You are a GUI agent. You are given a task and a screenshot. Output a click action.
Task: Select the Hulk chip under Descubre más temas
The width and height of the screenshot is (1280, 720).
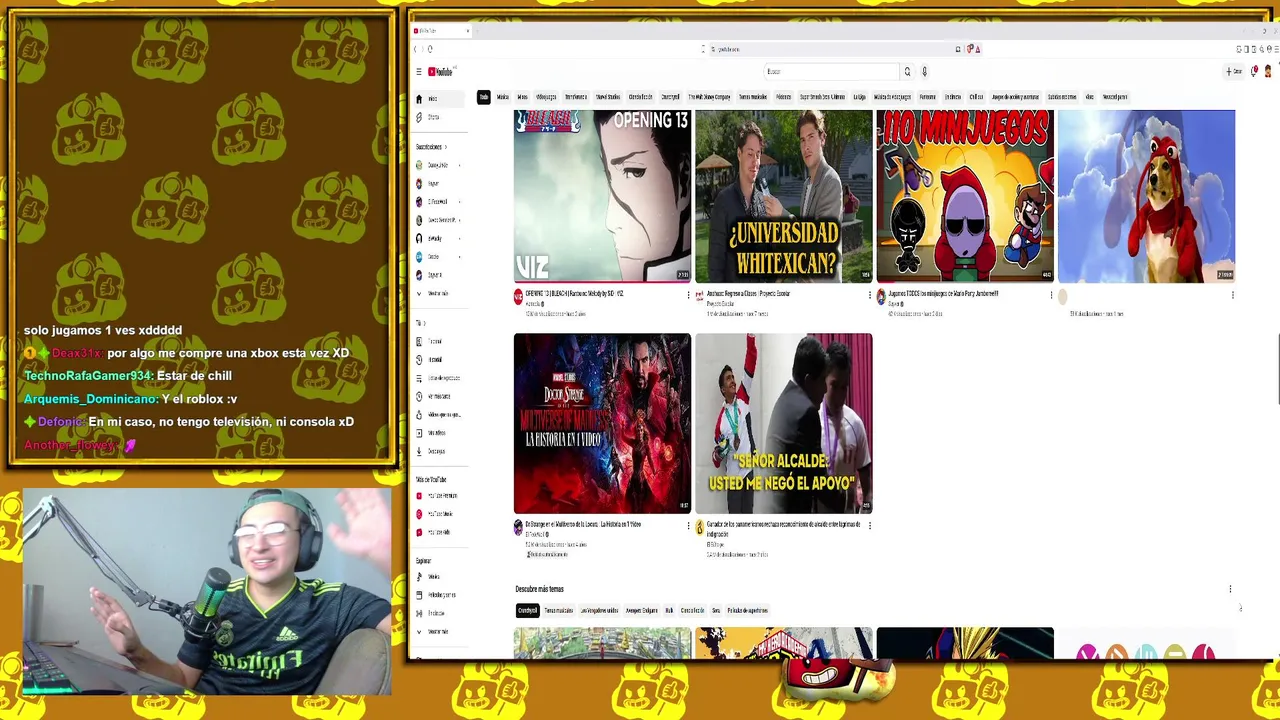pyautogui.click(x=670, y=611)
